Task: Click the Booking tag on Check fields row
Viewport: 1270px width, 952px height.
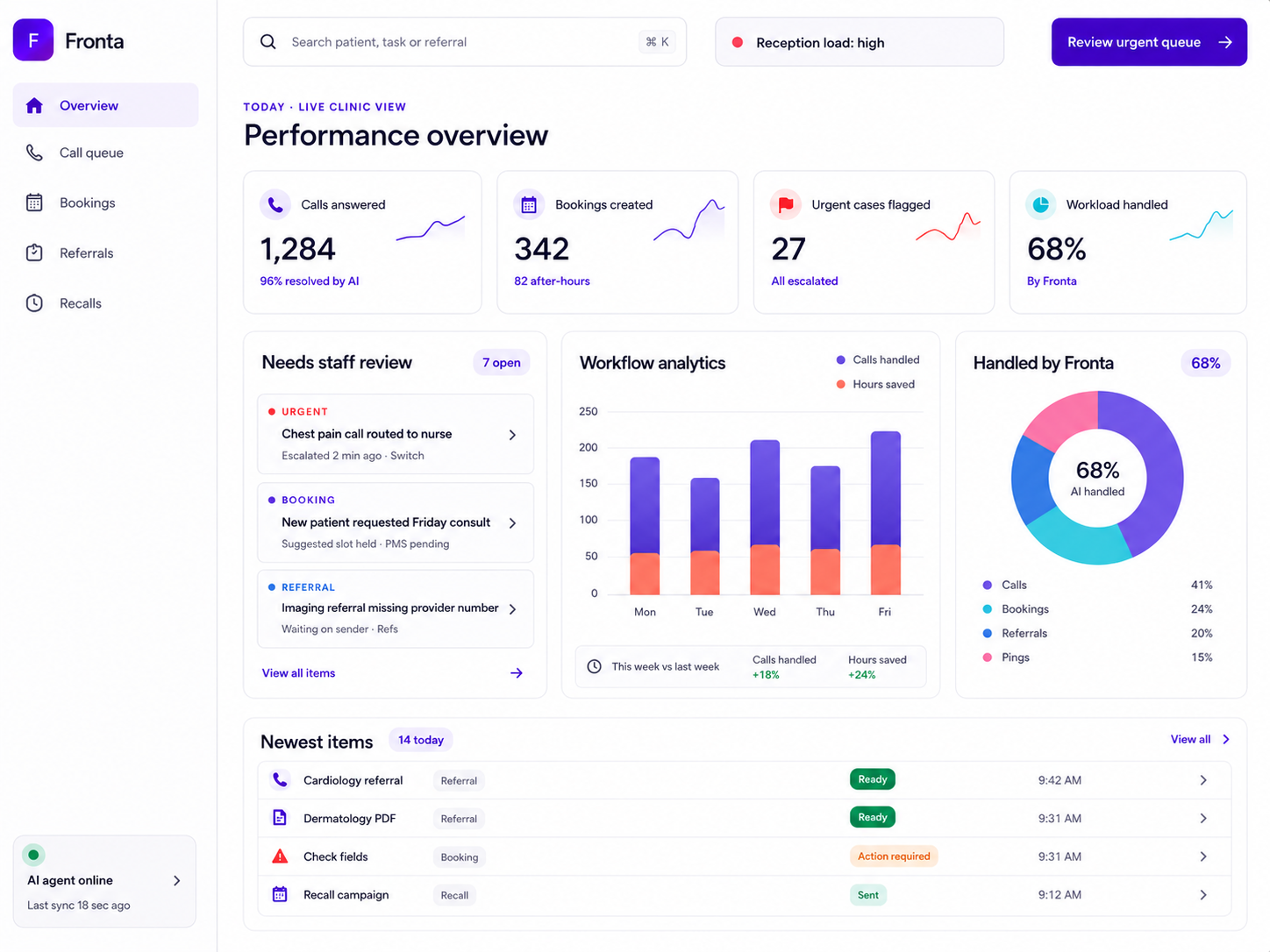Action: (x=460, y=856)
